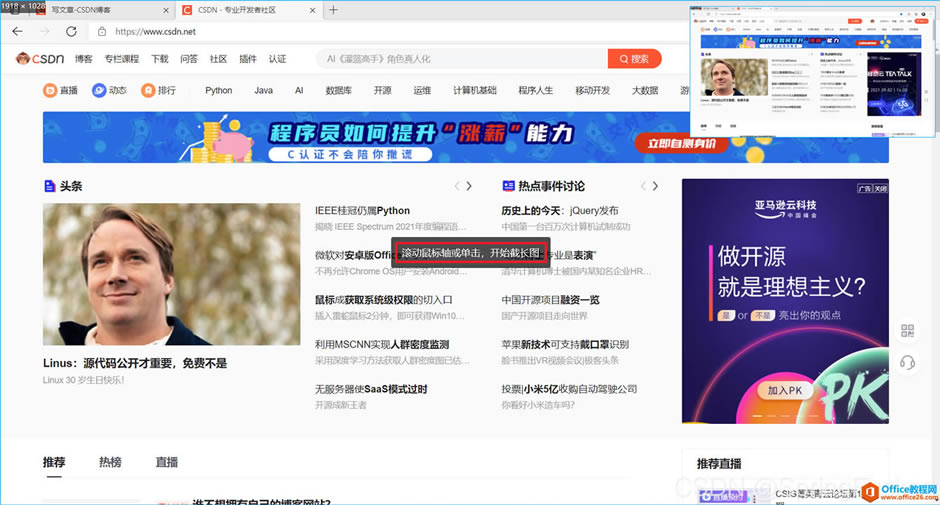Open the 动态 icon link
This screenshot has width=940, height=505.
click(x=109, y=90)
